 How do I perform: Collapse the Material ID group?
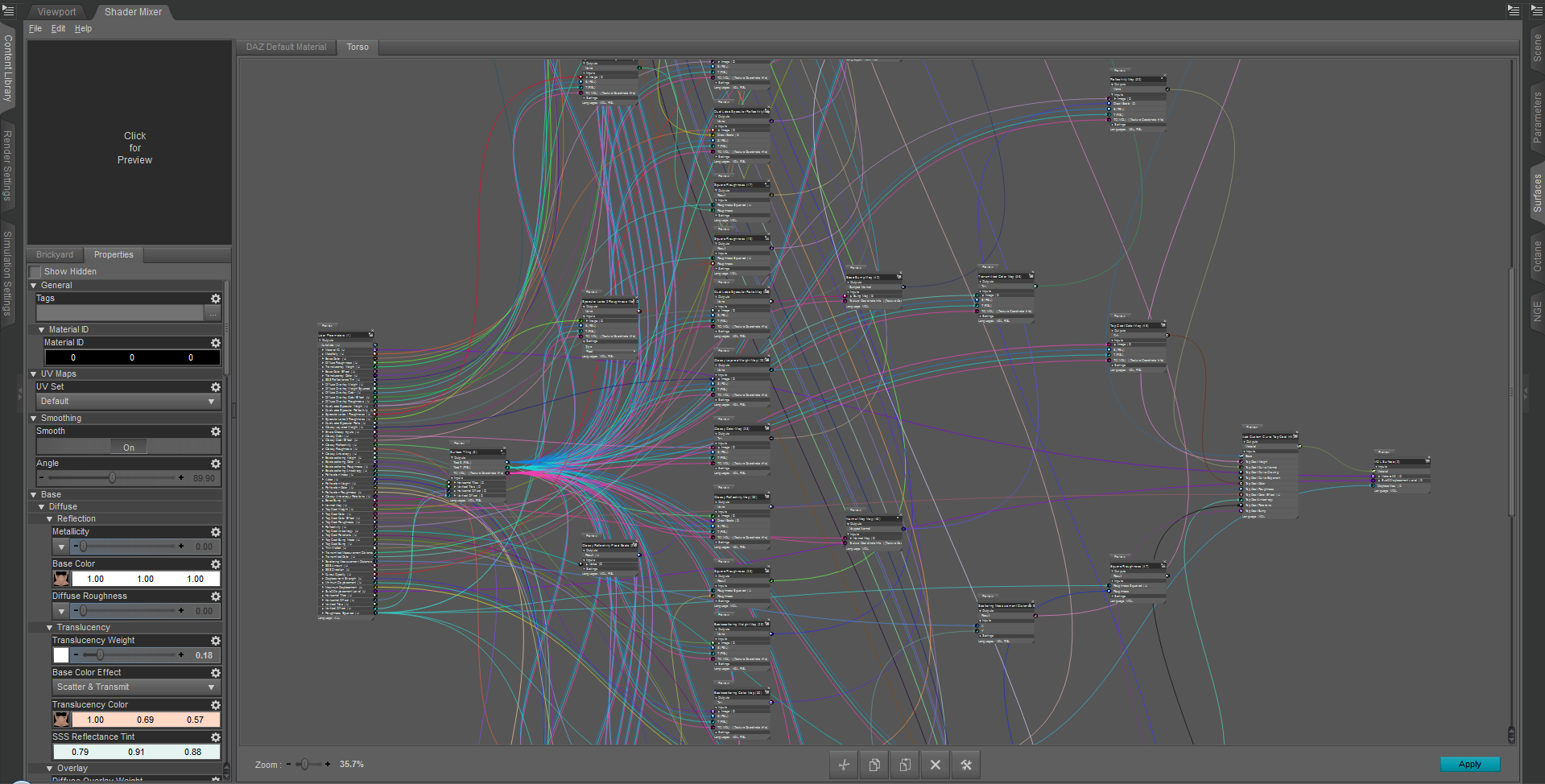point(42,330)
